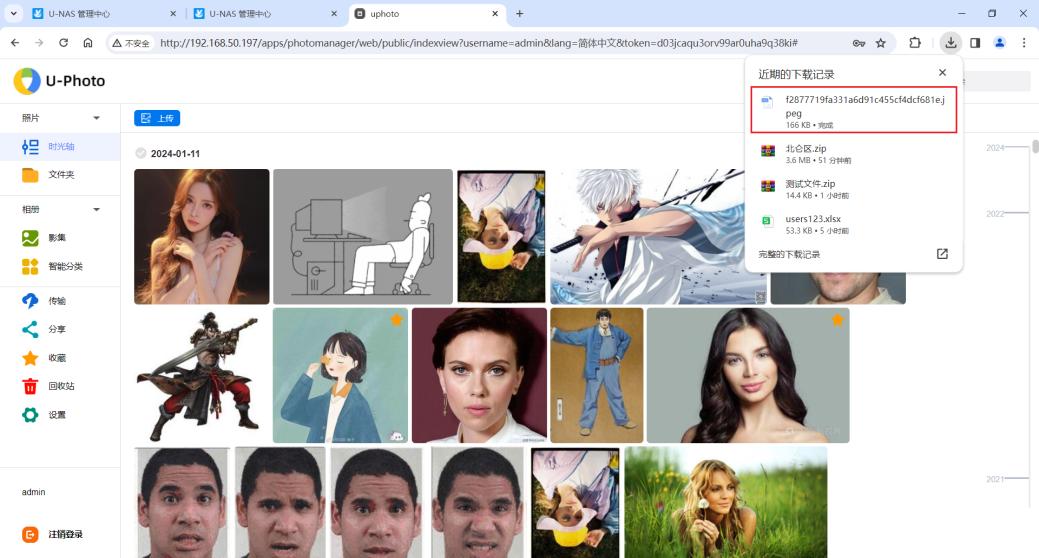Click the 上传 upload button

click(157, 118)
